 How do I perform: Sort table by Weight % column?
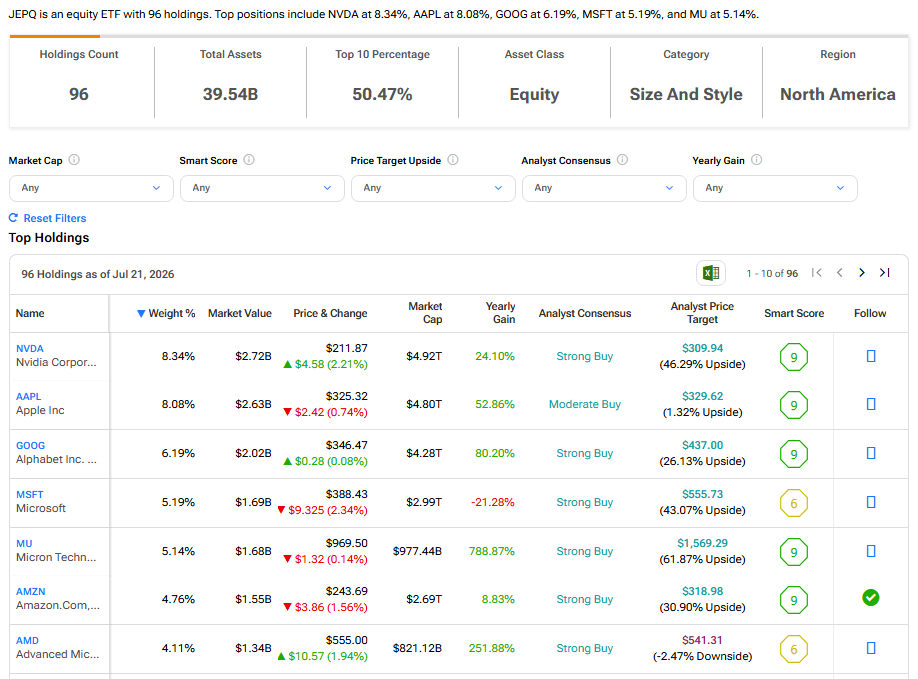[x=166, y=313]
